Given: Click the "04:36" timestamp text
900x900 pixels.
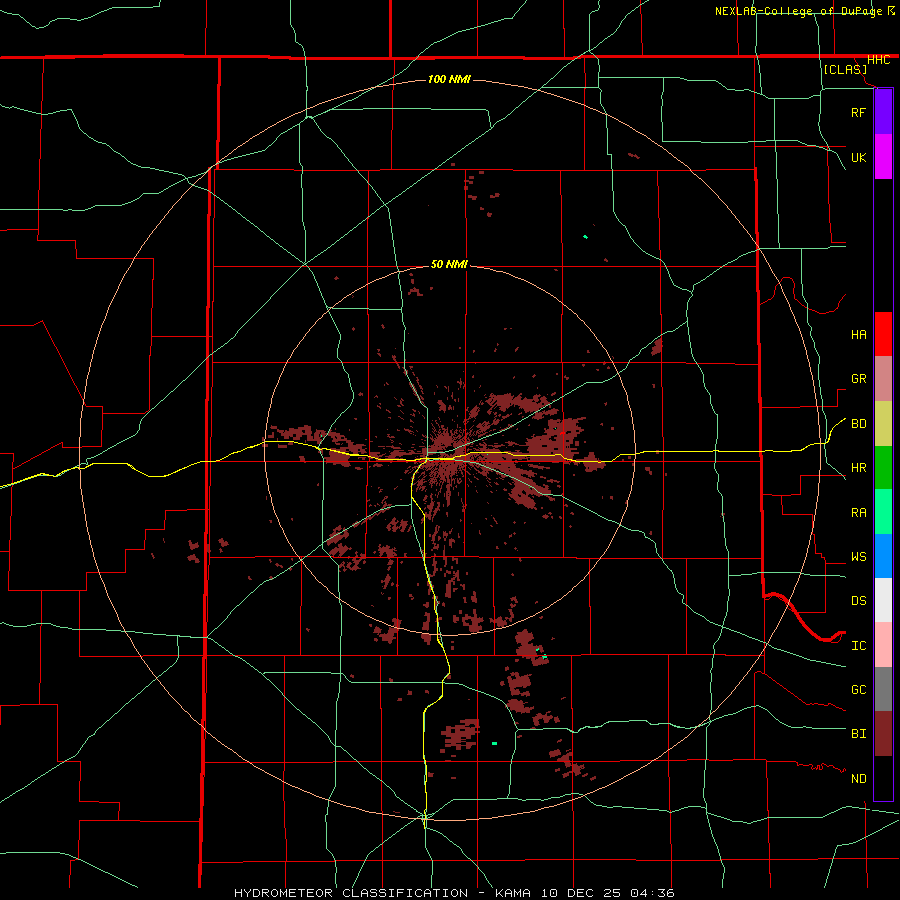Looking at the screenshot, I should 652,893.
